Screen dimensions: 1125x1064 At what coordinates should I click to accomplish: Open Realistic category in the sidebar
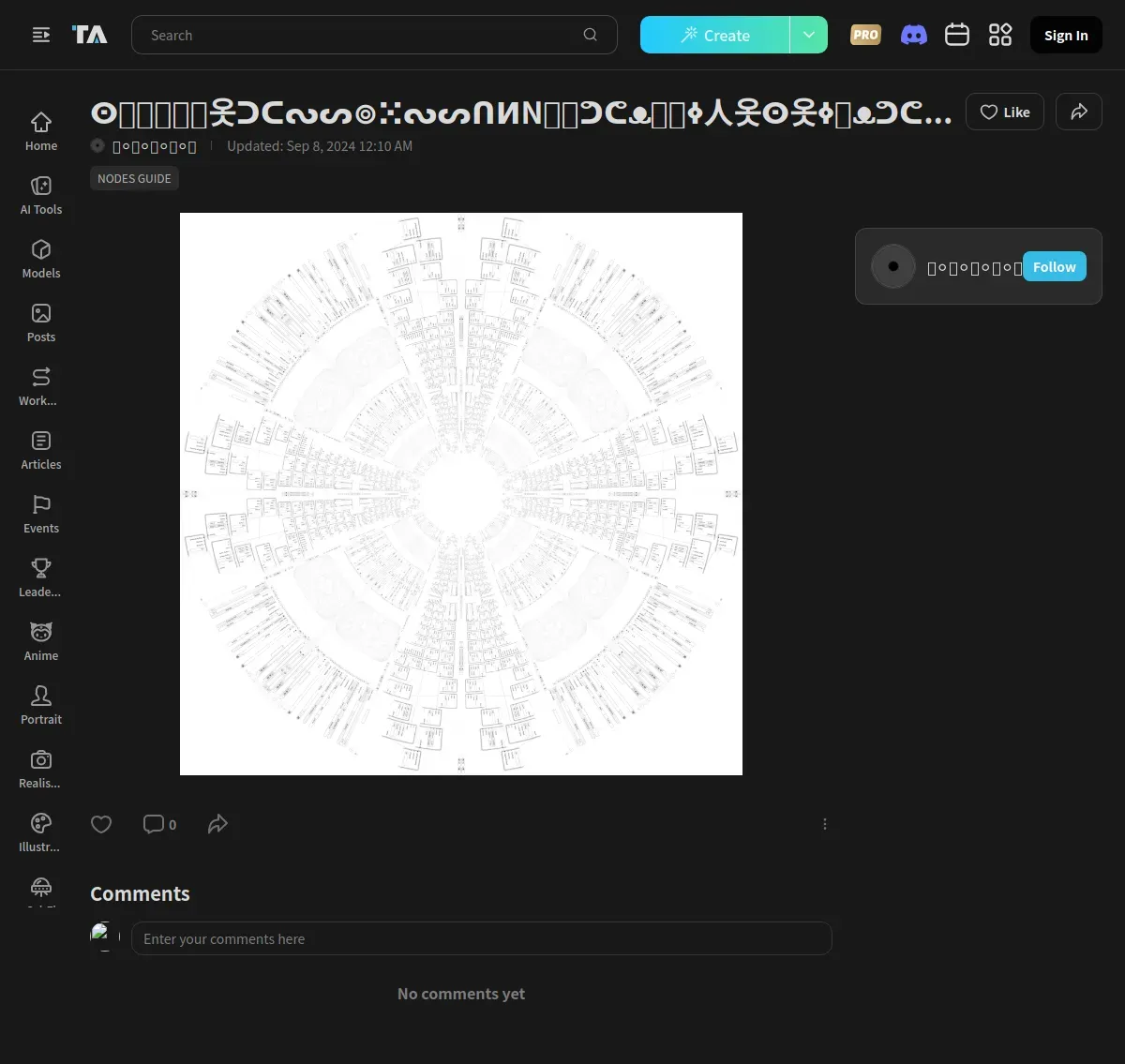pos(41,770)
